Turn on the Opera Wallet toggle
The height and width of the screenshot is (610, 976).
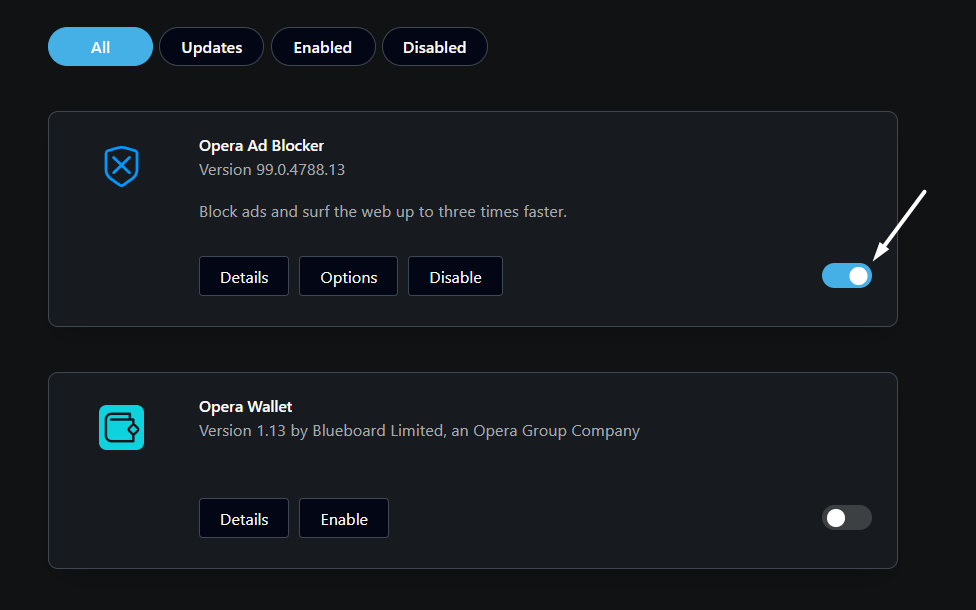pyautogui.click(x=847, y=517)
